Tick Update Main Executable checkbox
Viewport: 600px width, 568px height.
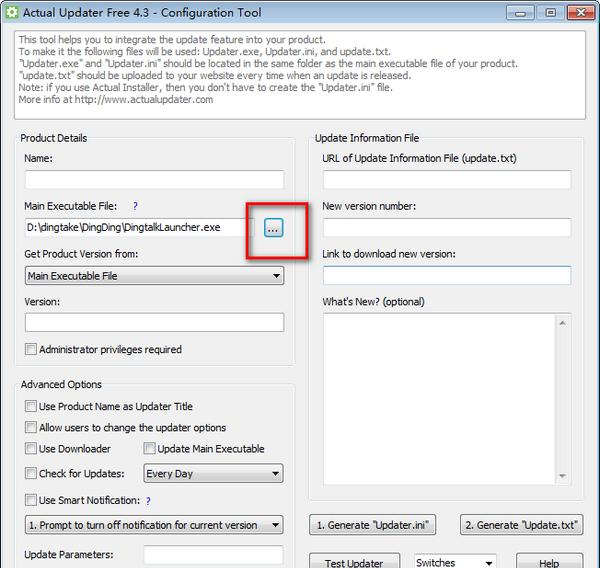149,448
